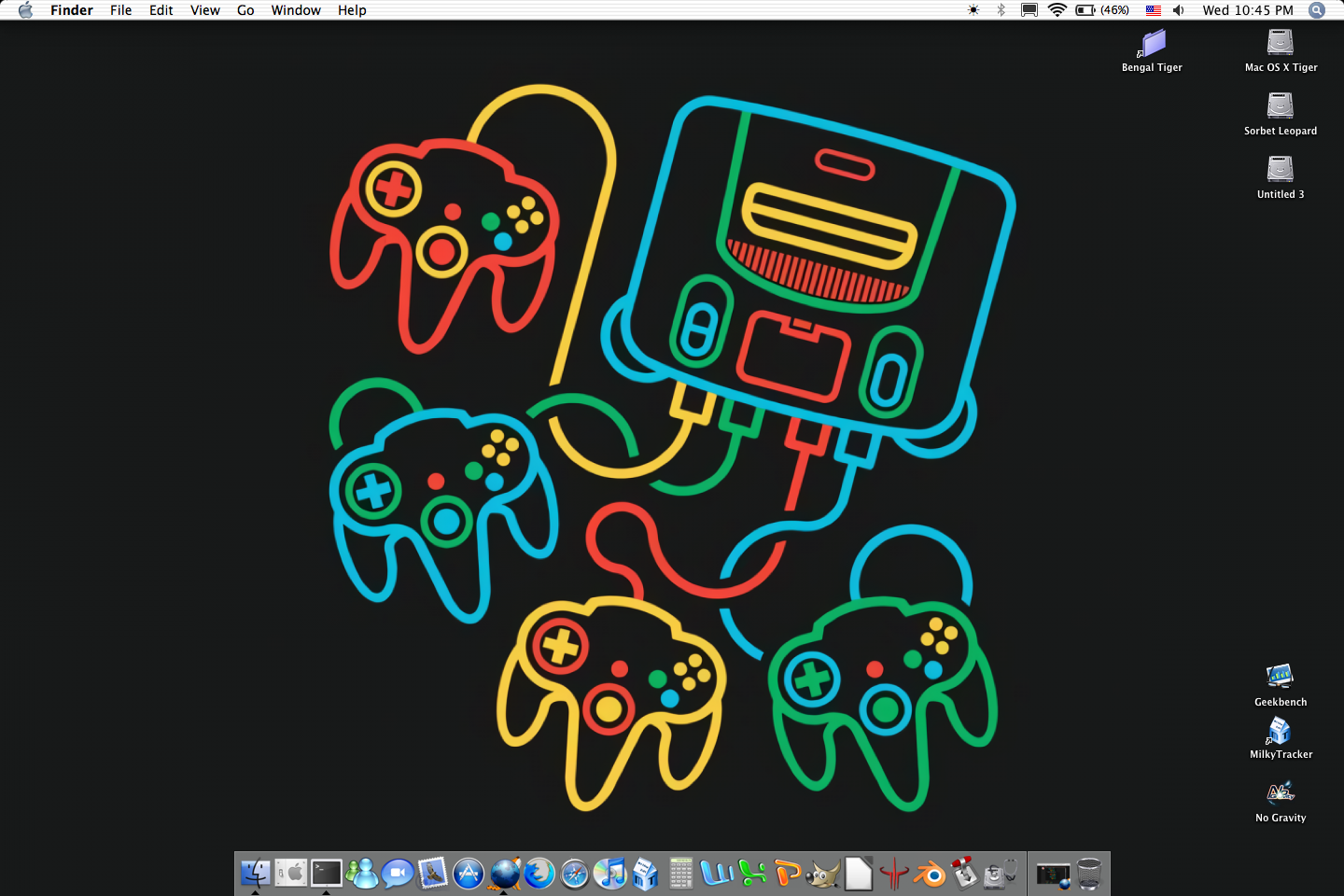Open the Apple menu

25,10
